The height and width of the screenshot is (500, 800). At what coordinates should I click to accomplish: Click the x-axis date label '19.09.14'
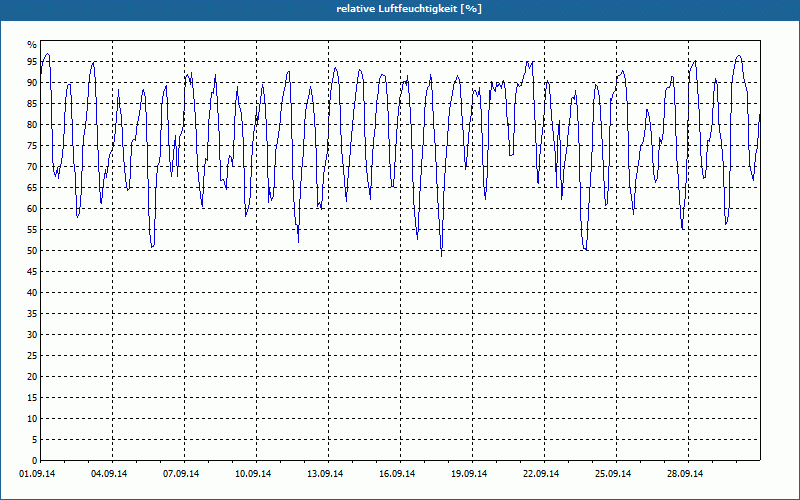[469, 474]
